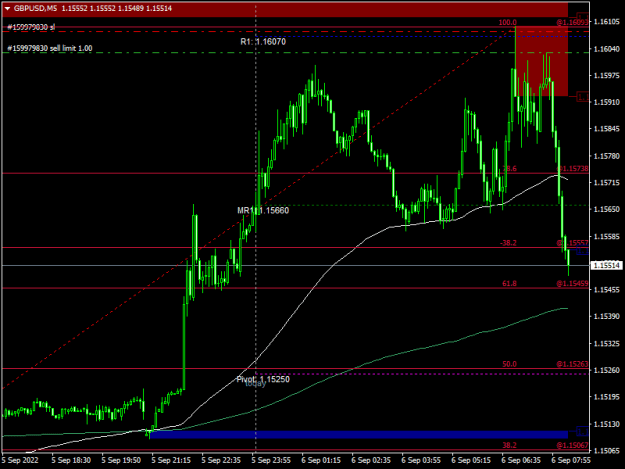Click the 6 Sep 06:35 time label
Viewport: 625px width, 469px height.
click(521, 460)
